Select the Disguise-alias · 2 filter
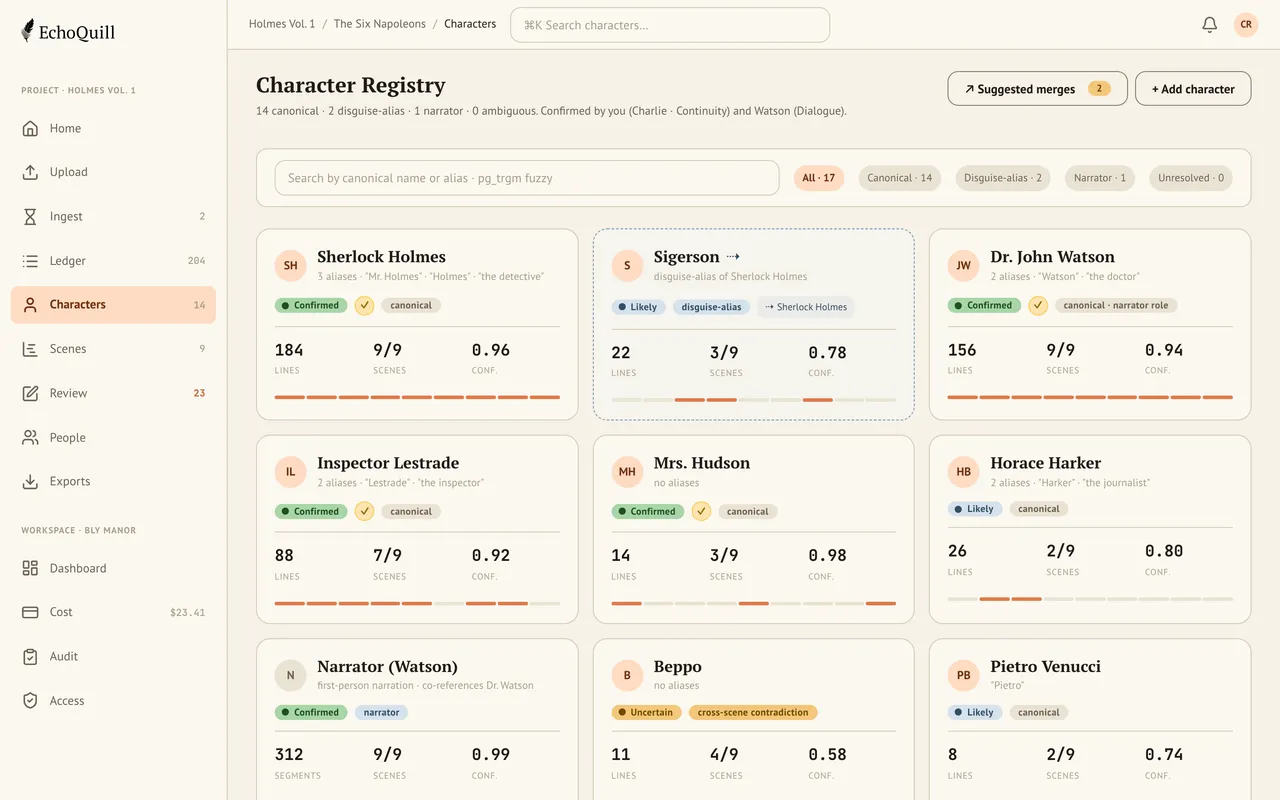The height and width of the screenshot is (800, 1280). [1002, 178]
